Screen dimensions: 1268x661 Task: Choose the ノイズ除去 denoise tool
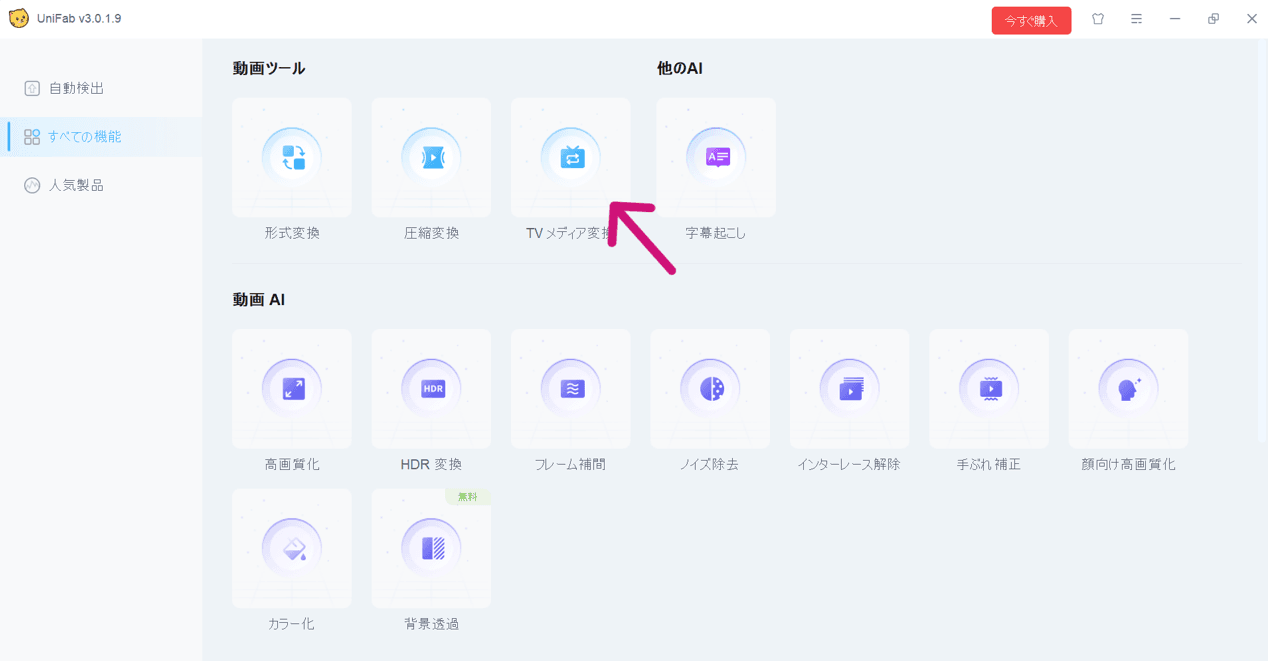pyautogui.click(x=710, y=389)
